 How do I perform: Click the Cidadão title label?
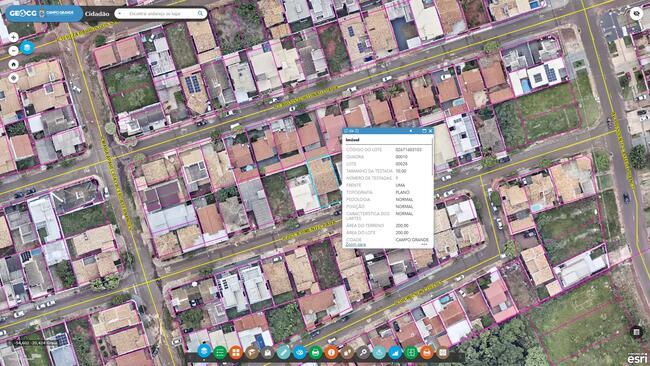coord(97,14)
